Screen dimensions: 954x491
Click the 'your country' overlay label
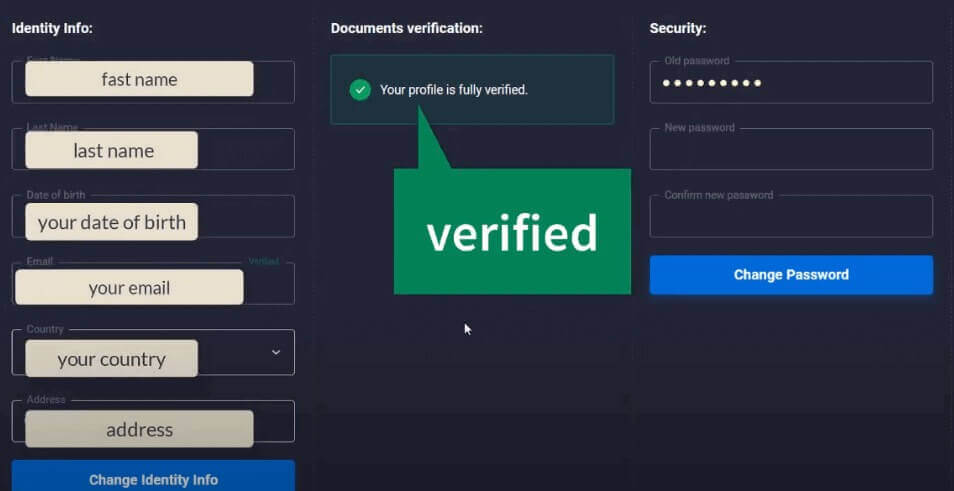pos(111,359)
